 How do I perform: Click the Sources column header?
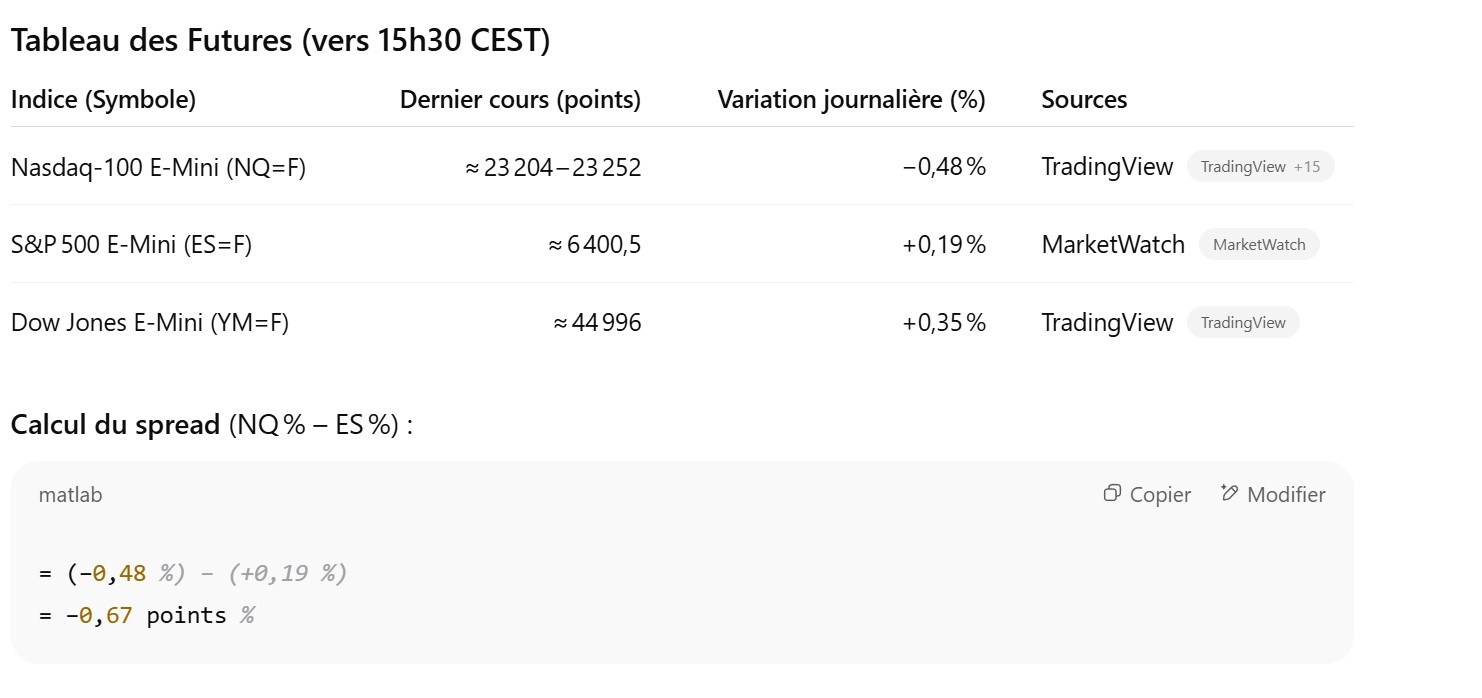[x=1084, y=100]
